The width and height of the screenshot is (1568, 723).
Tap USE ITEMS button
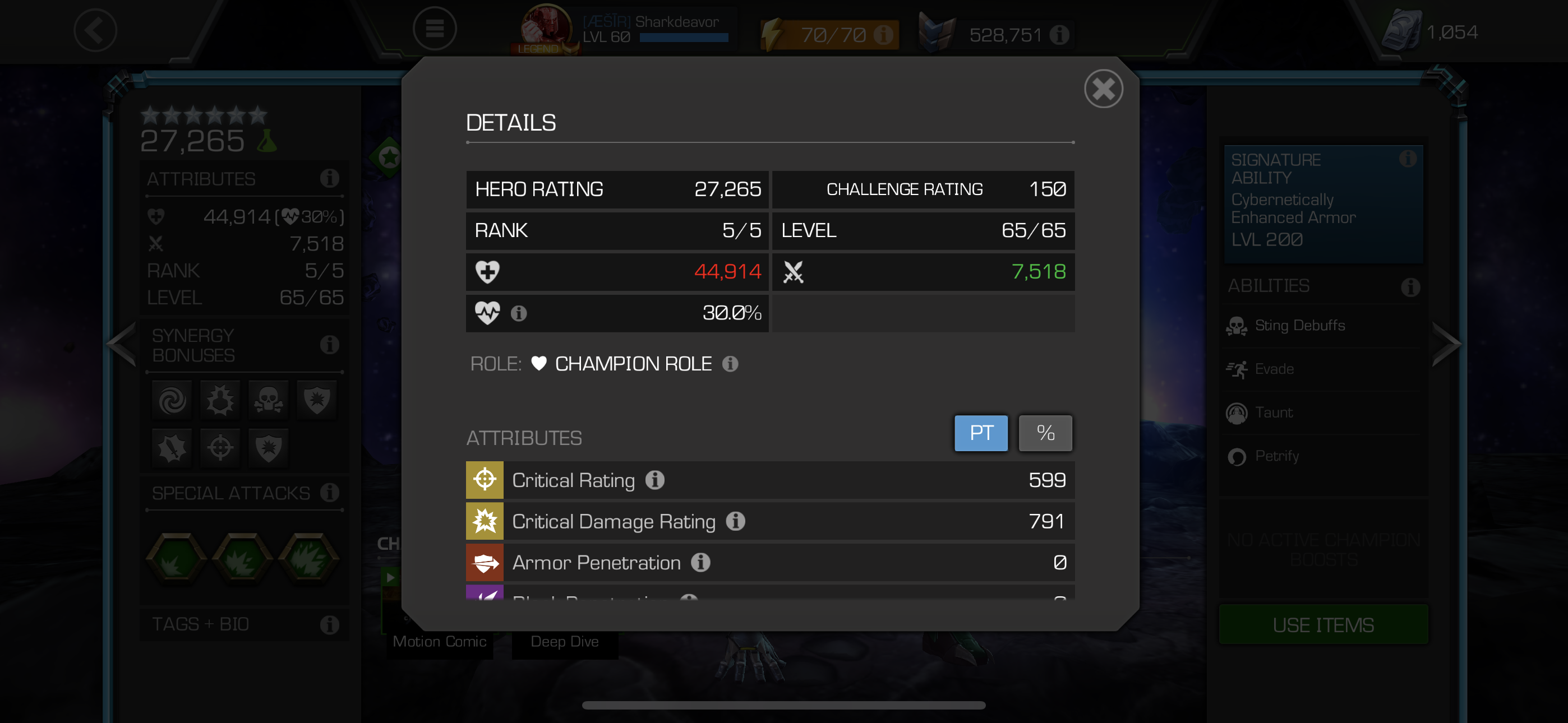coord(1323,625)
